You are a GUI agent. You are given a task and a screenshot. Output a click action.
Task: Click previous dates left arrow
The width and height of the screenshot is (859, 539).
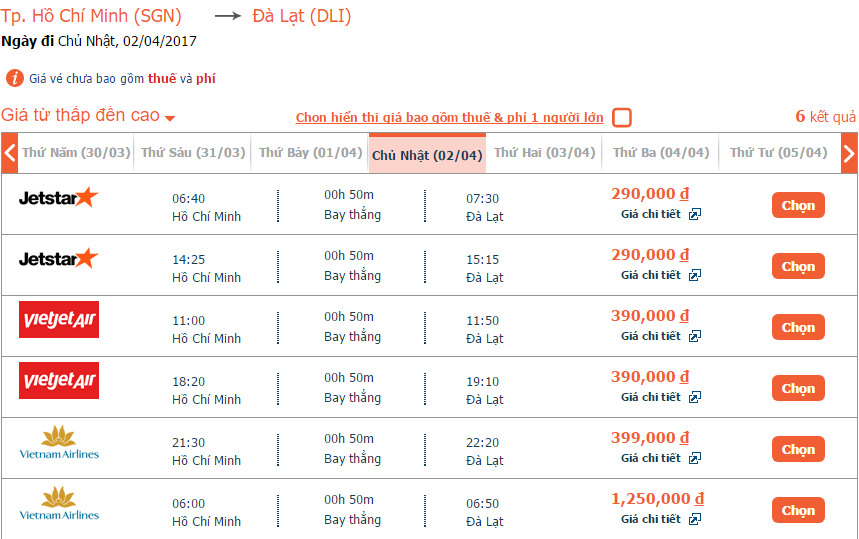10,153
